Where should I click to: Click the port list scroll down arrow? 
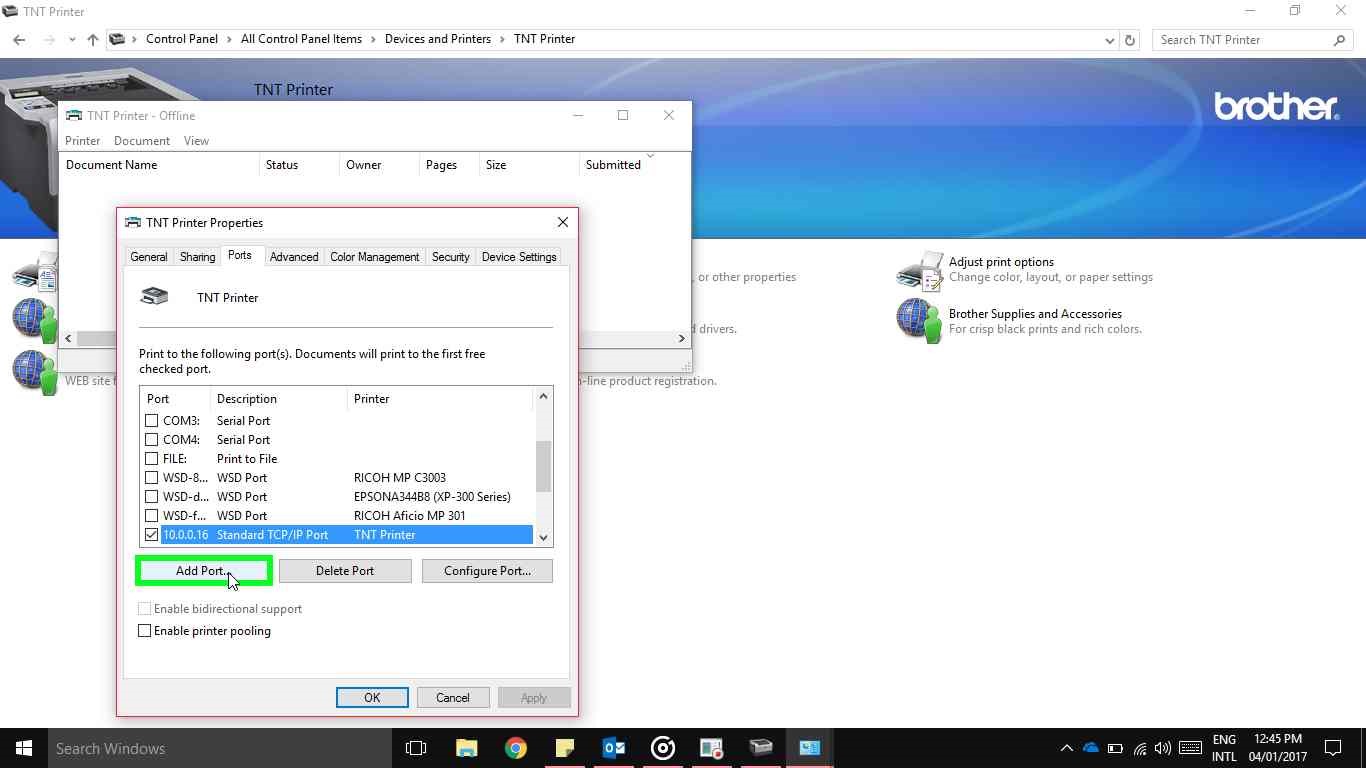click(x=544, y=537)
